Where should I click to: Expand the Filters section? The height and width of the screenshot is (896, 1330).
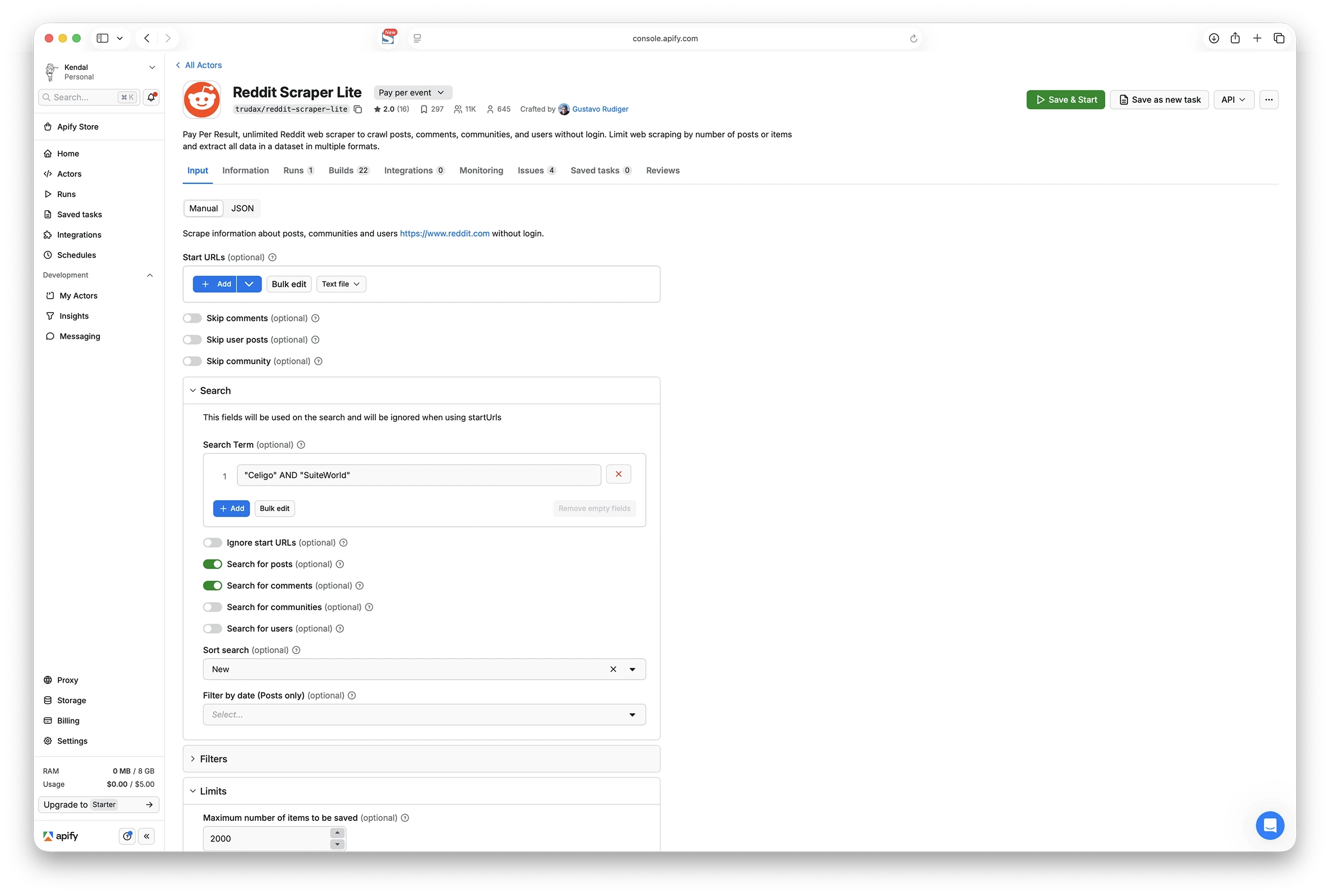tap(421, 759)
